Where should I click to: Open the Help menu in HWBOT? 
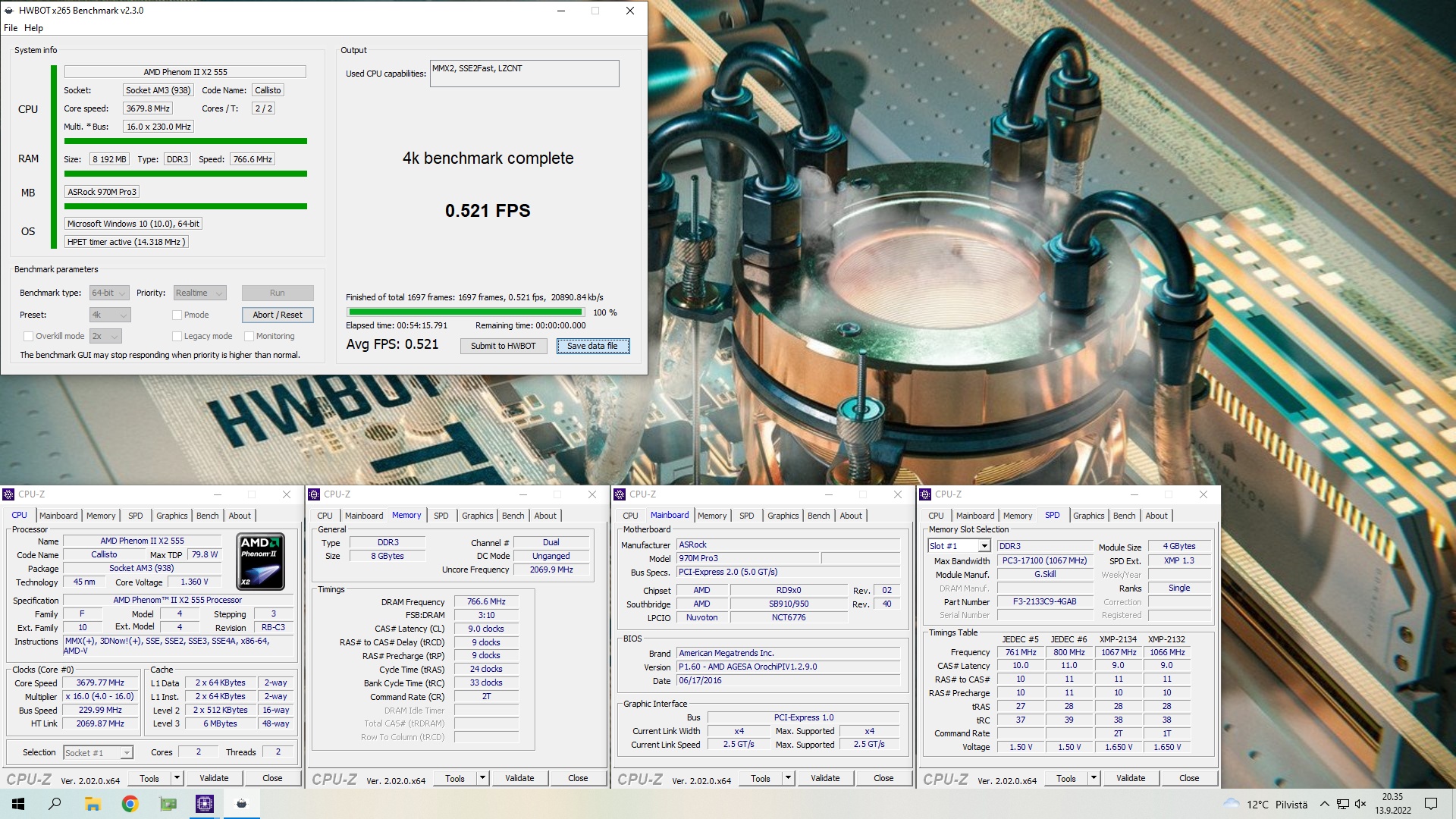pos(33,28)
